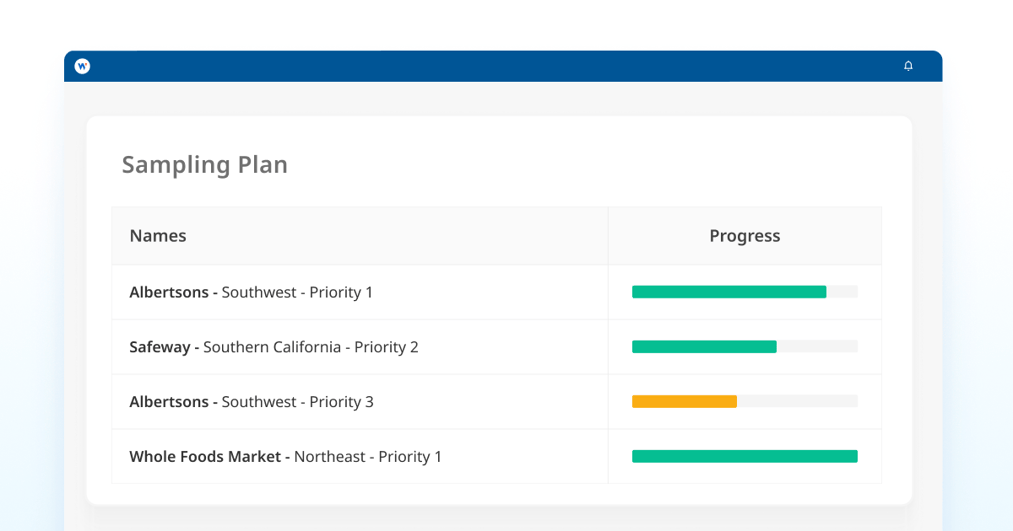Click the notification bell icon
This screenshot has width=1013, height=531.
coord(908,66)
